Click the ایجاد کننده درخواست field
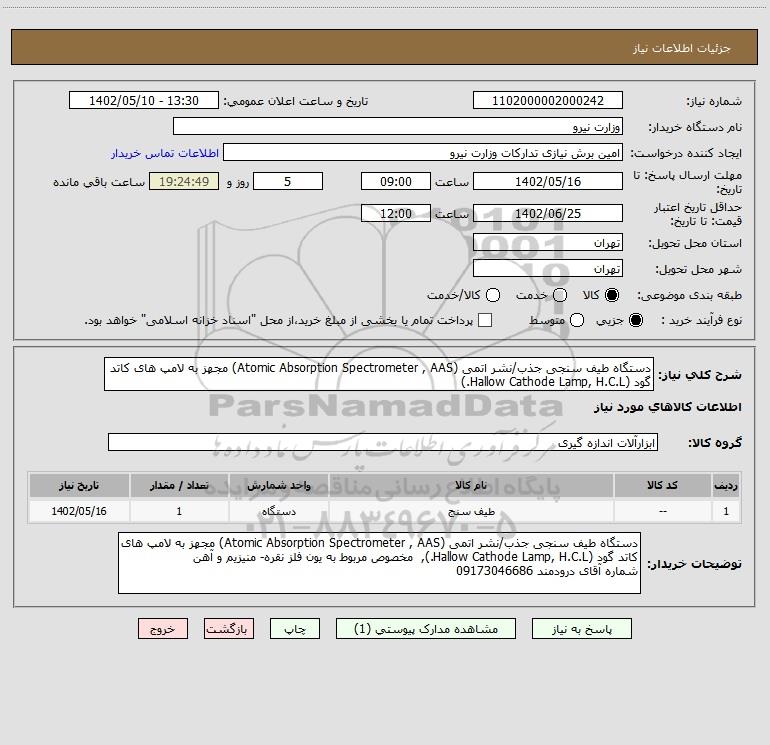Screen dimensions: 770x745 click(x=423, y=152)
